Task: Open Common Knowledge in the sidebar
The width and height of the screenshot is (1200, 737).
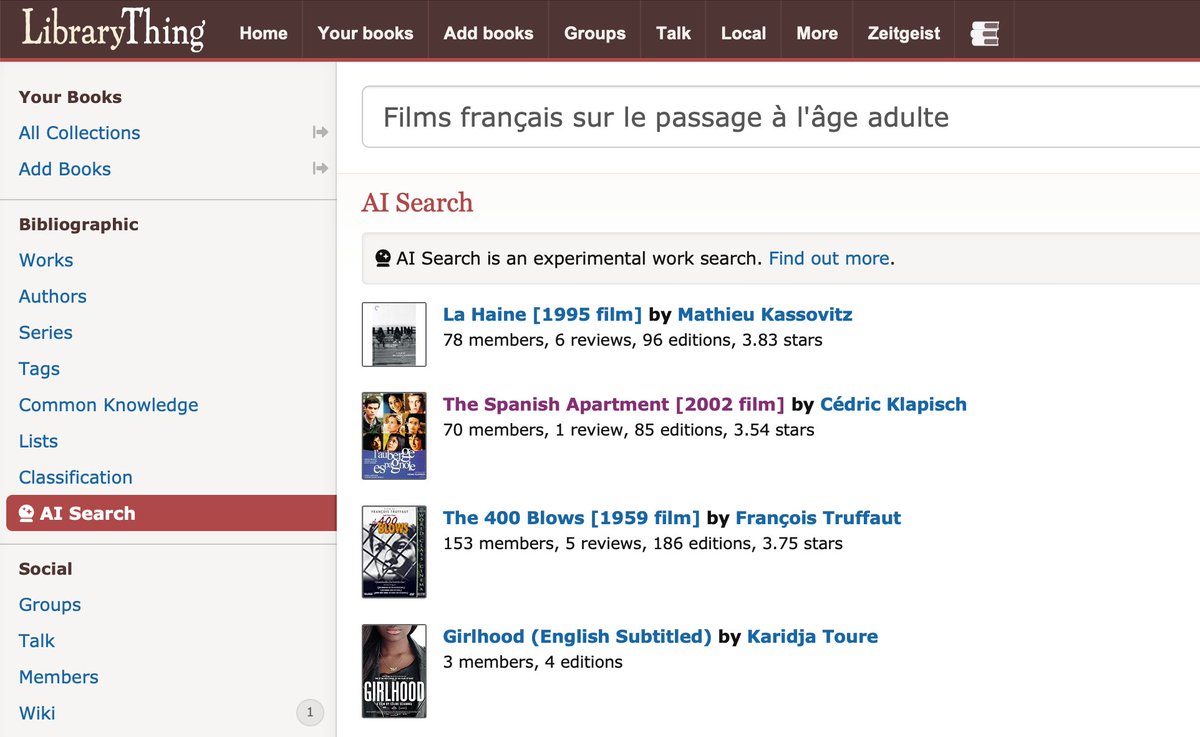Action: (x=108, y=404)
